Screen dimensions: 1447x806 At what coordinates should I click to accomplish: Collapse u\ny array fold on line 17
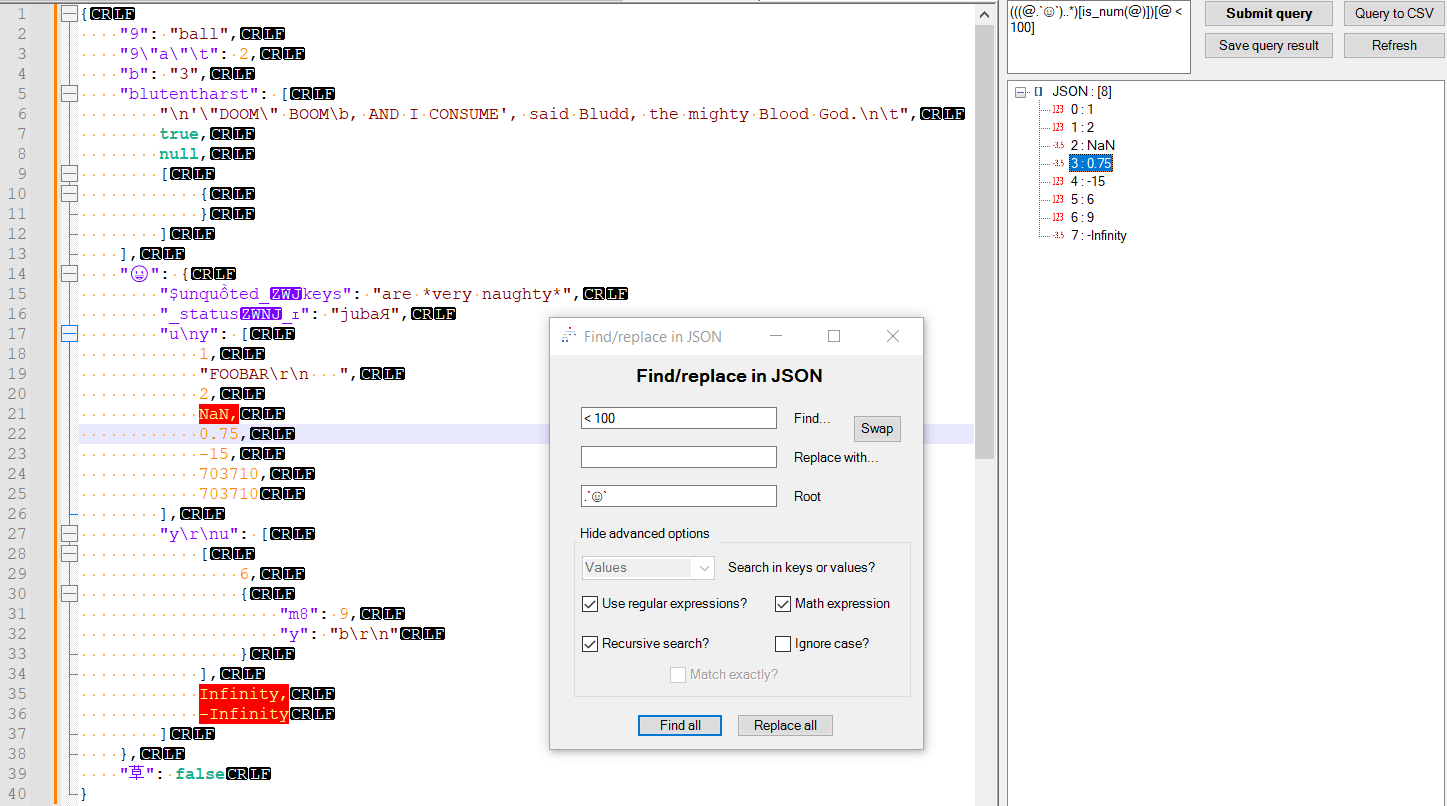click(x=69, y=334)
